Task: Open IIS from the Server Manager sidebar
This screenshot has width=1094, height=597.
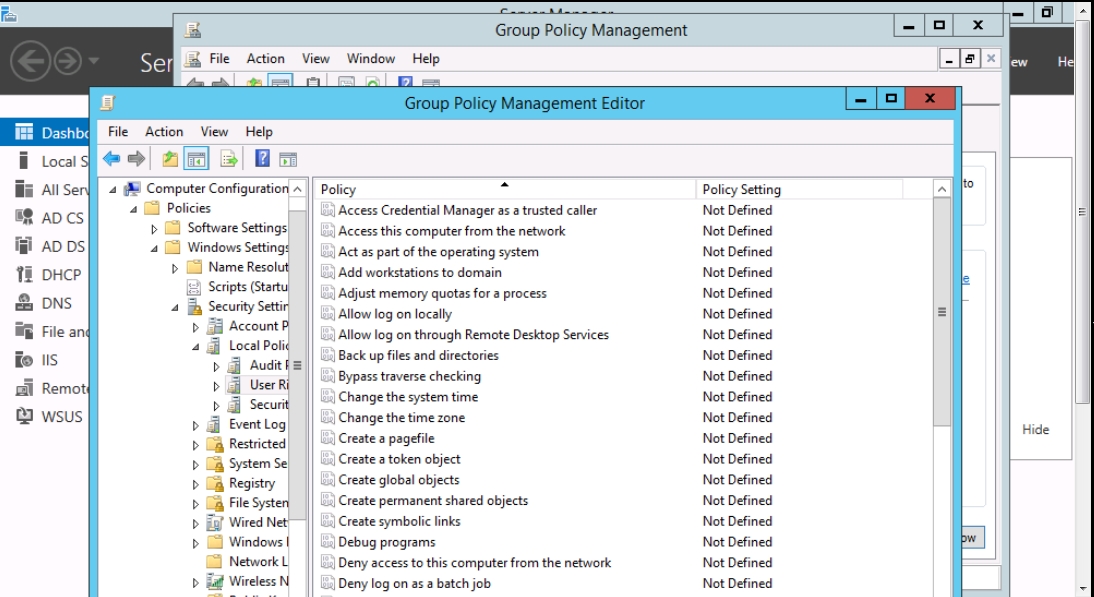Action: click(49, 360)
